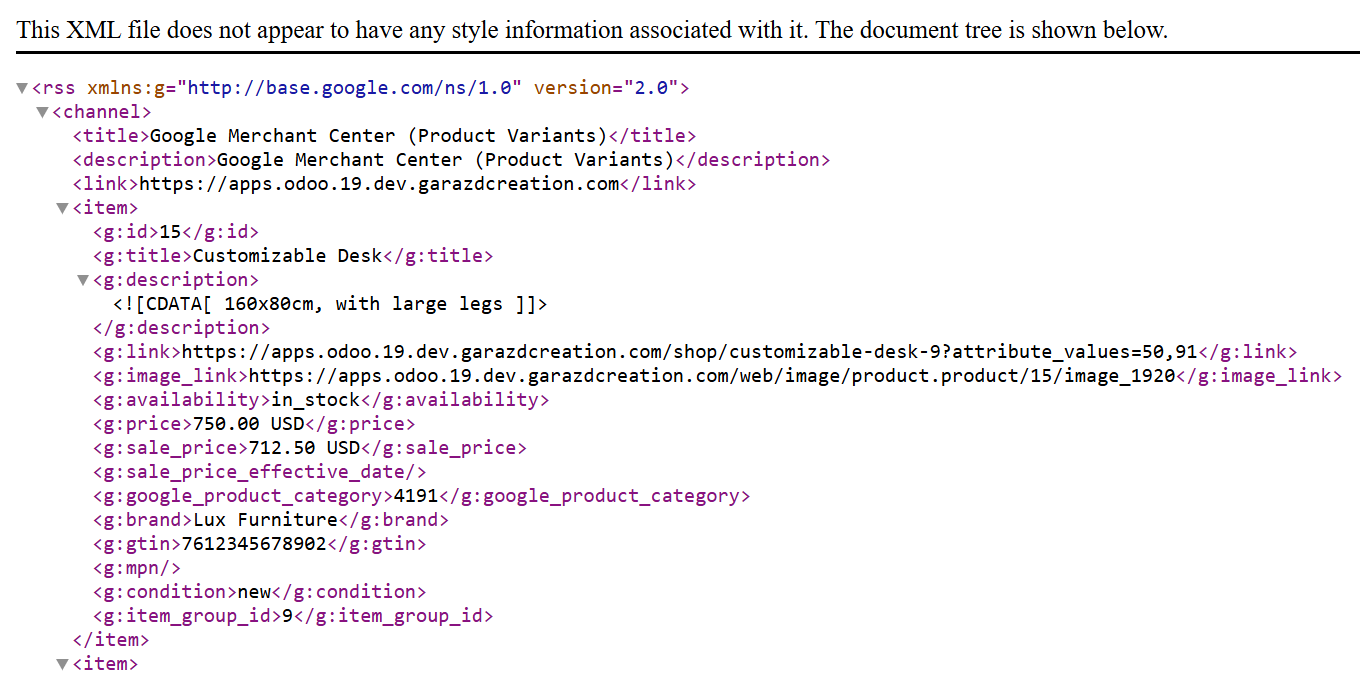Click the availability value 'in_stock'

[316, 400]
